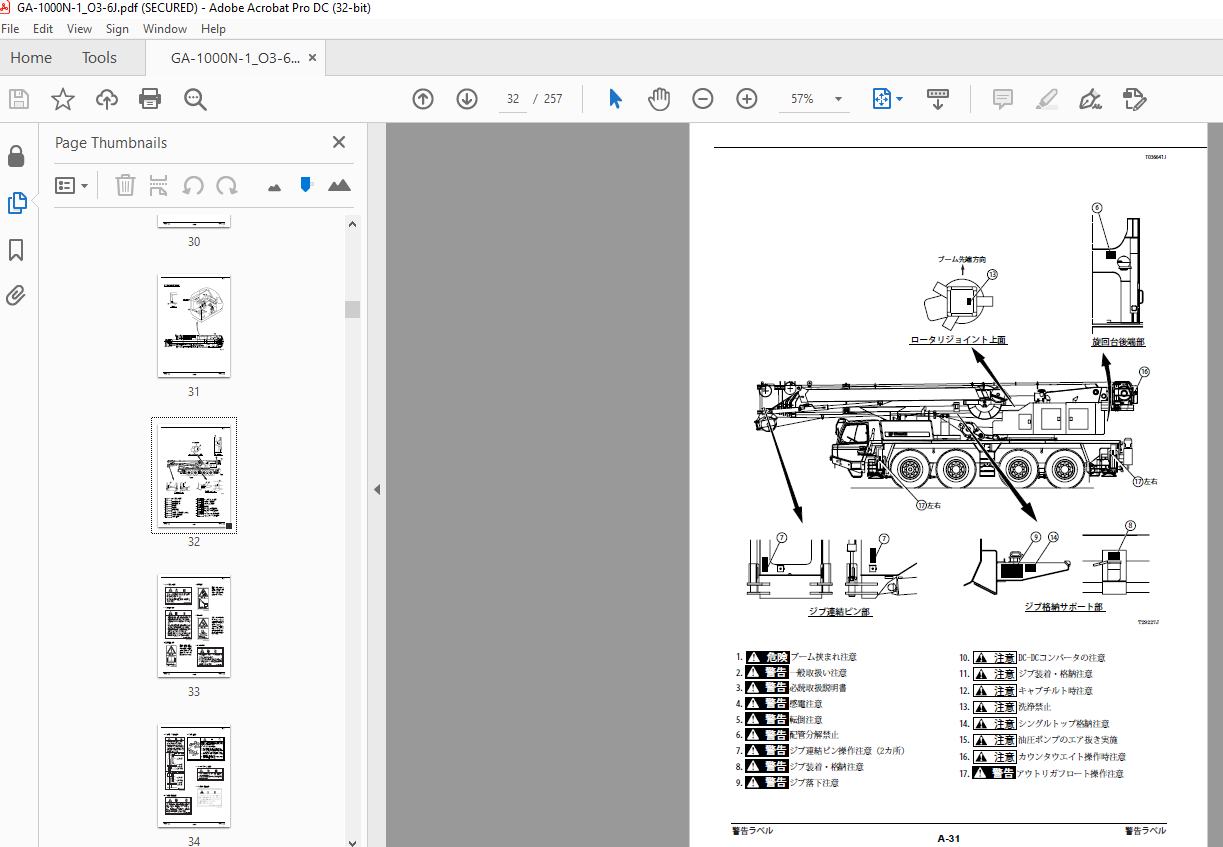The width and height of the screenshot is (1223, 847).
Task: Switch to the Tools tab
Action: point(99,58)
